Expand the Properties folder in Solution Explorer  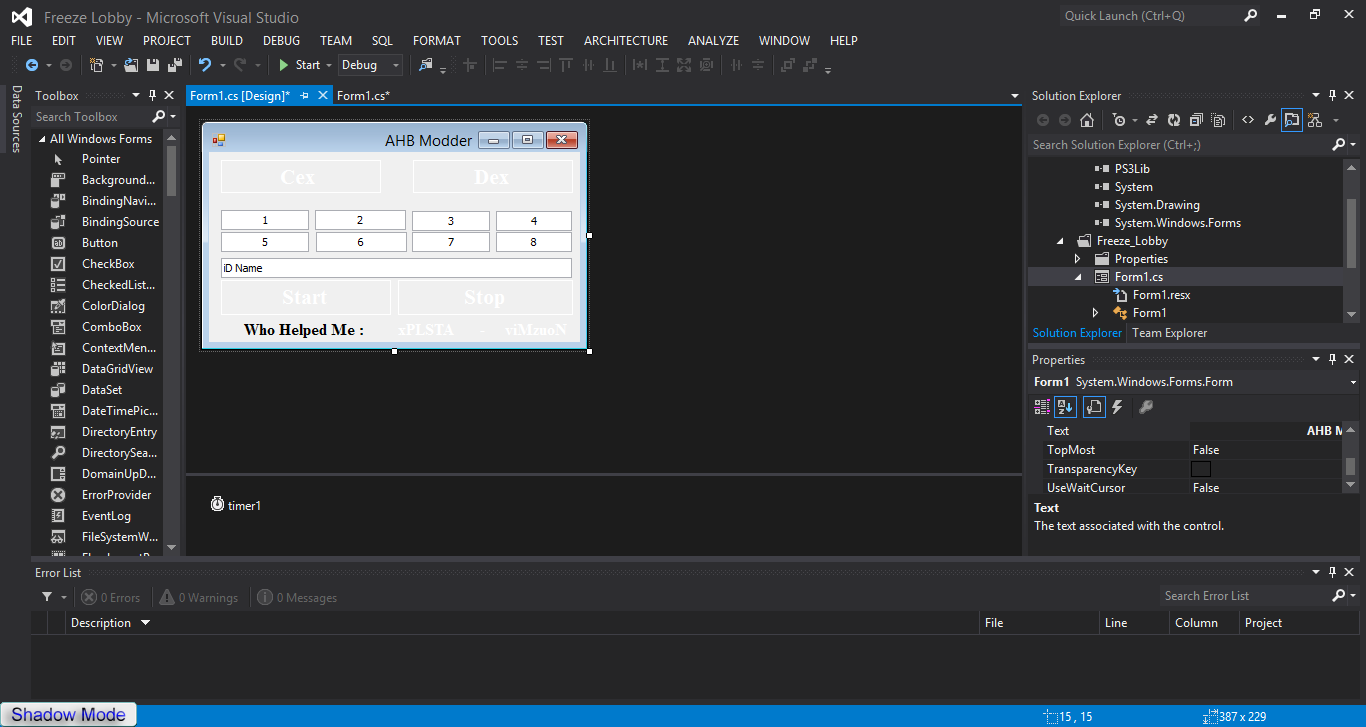[x=1078, y=259]
